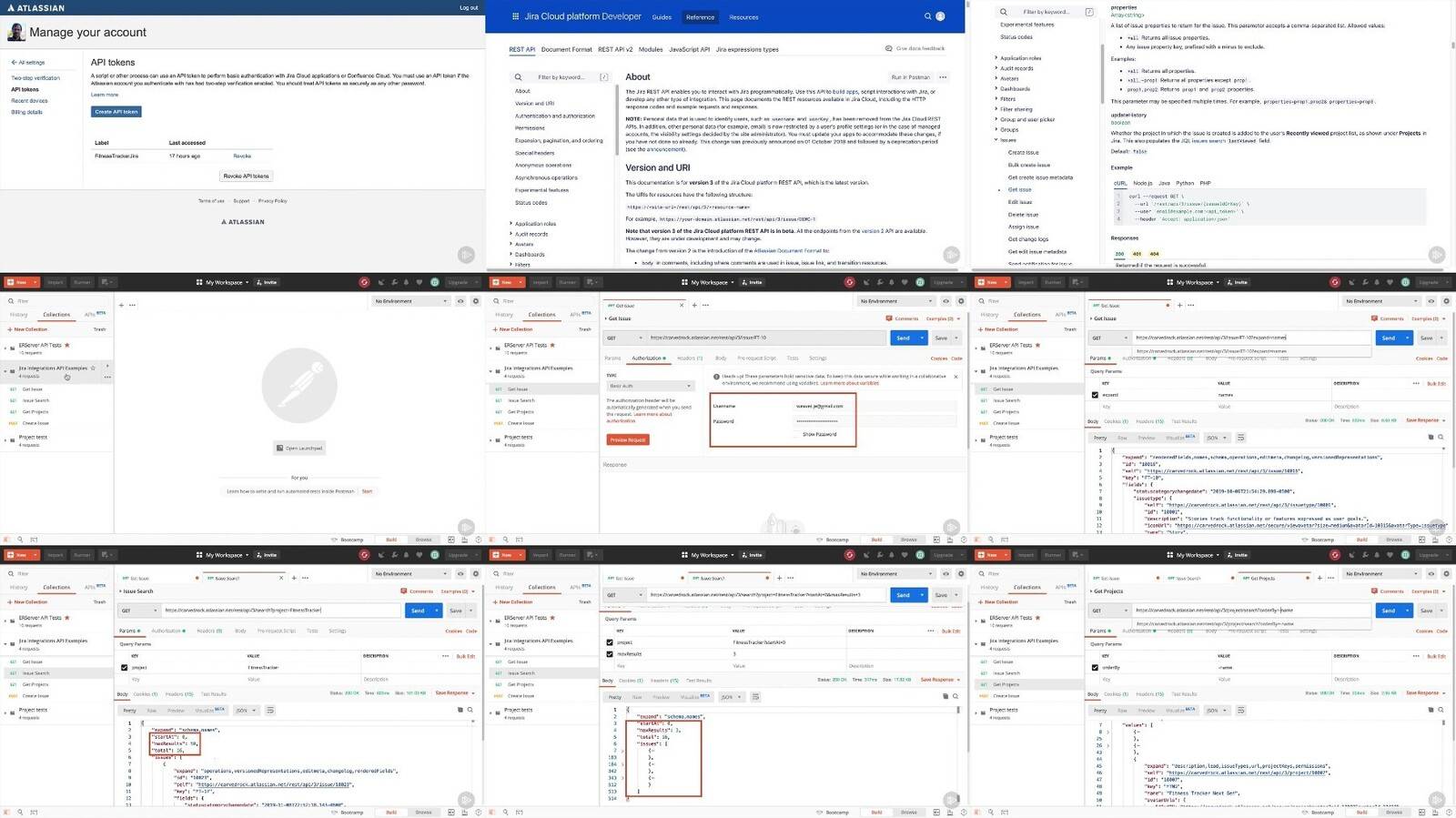Uncheck the project param in the single-param Issue Search panel
1456x818 pixels.
click(x=125, y=667)
